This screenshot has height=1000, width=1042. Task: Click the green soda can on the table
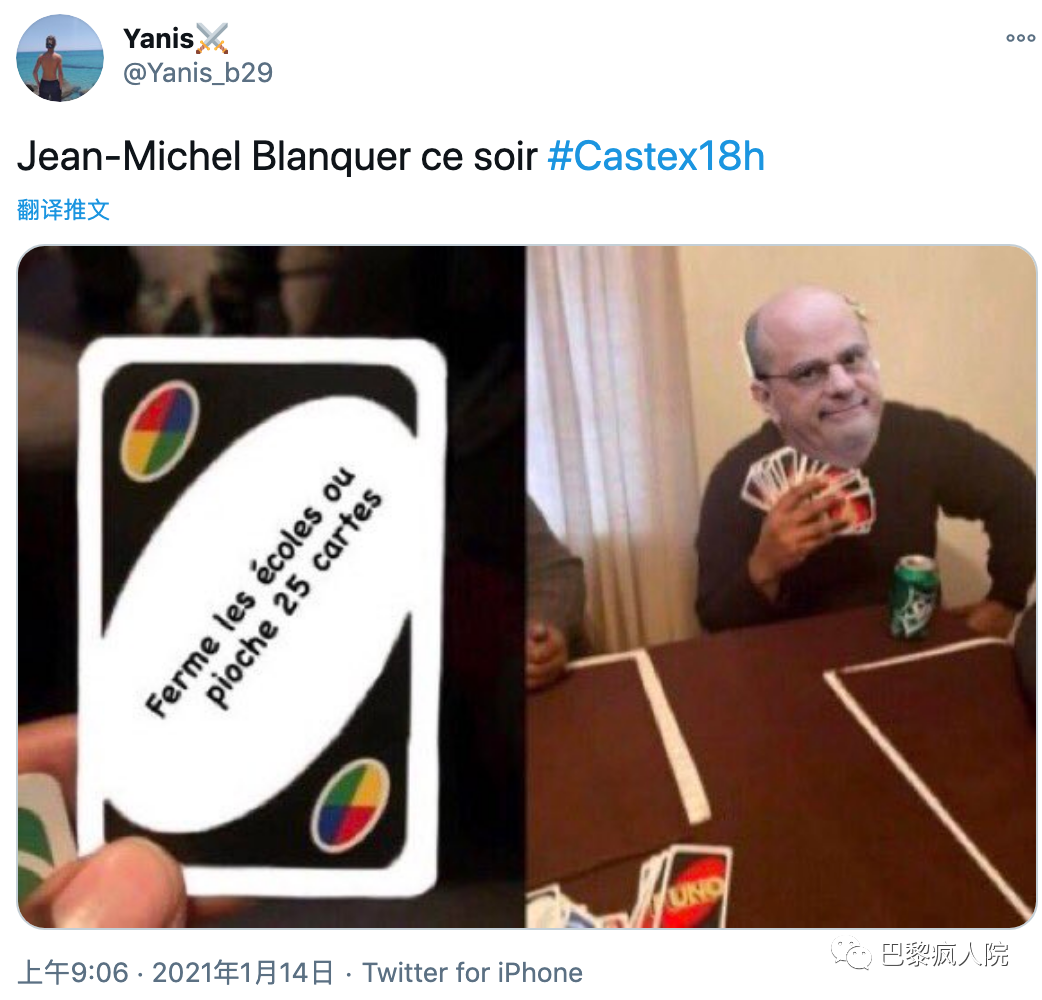point(915,597)
